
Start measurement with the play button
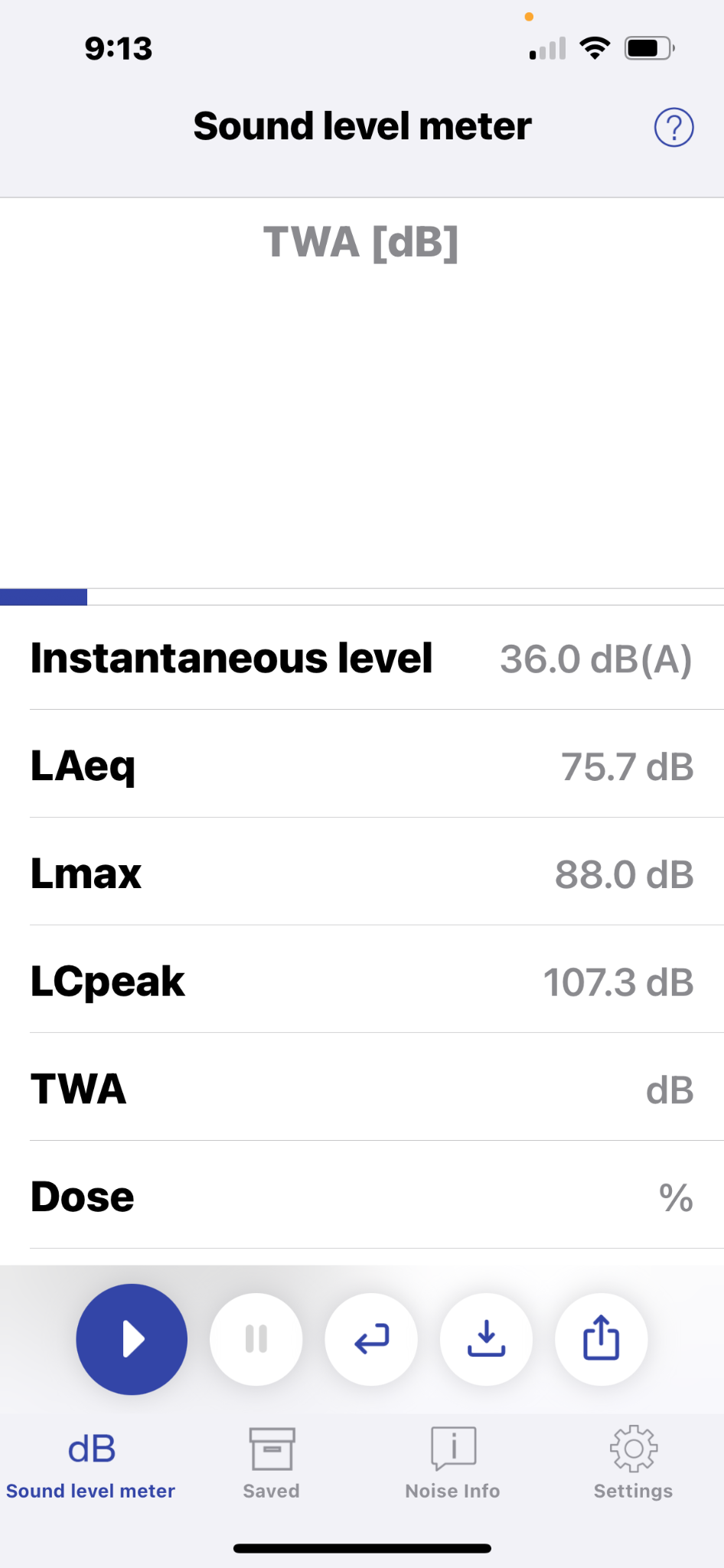click(x=132, y=1339)
